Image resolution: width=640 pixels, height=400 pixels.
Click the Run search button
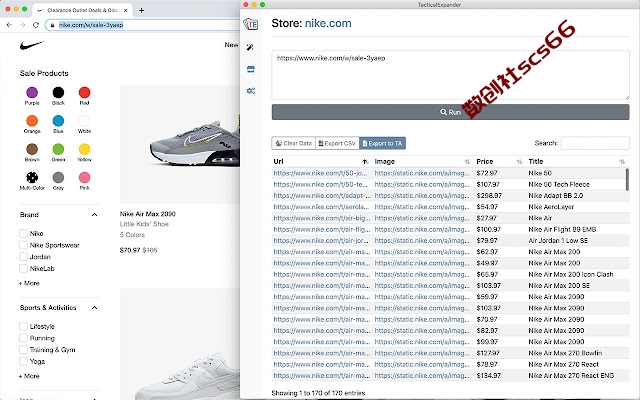(450, 112)
